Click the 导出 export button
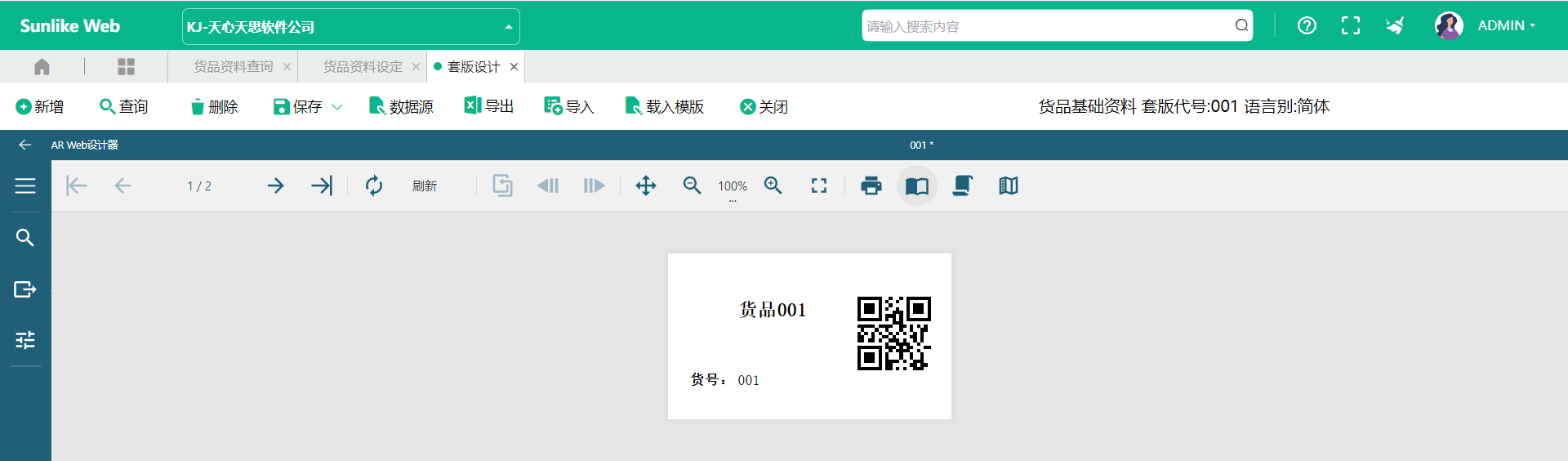This screenshot has width=1568, height=461. pos(489,106)
